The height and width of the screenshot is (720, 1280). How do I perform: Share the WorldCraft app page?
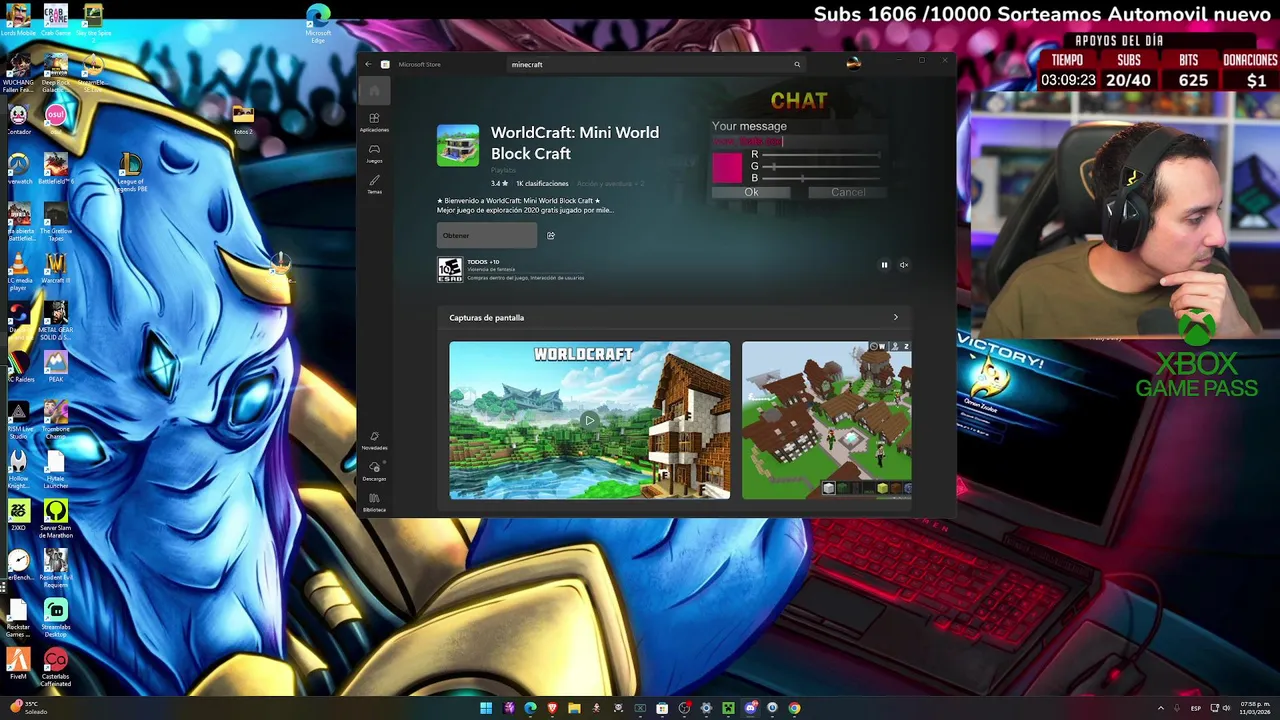click(x=550, y=235)
